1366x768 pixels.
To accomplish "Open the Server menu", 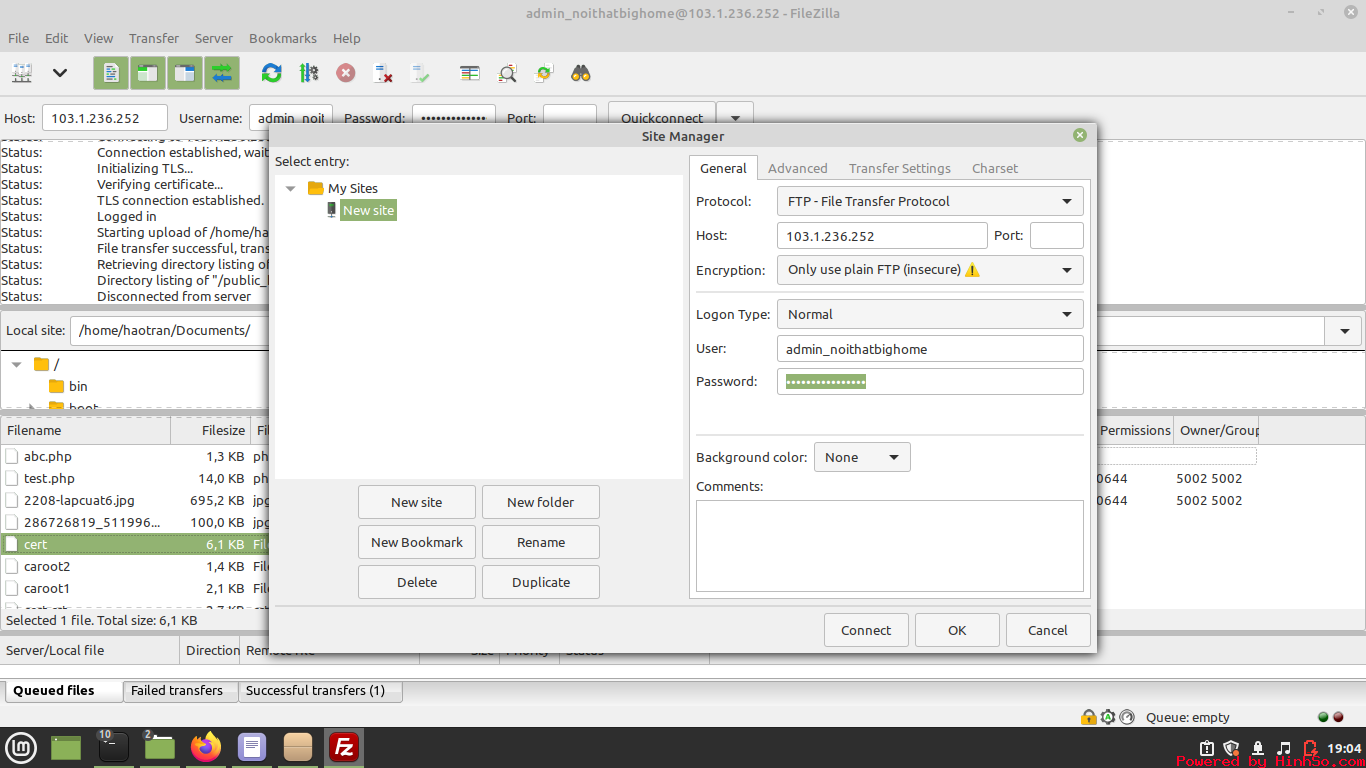I will [x=213, y=38].
